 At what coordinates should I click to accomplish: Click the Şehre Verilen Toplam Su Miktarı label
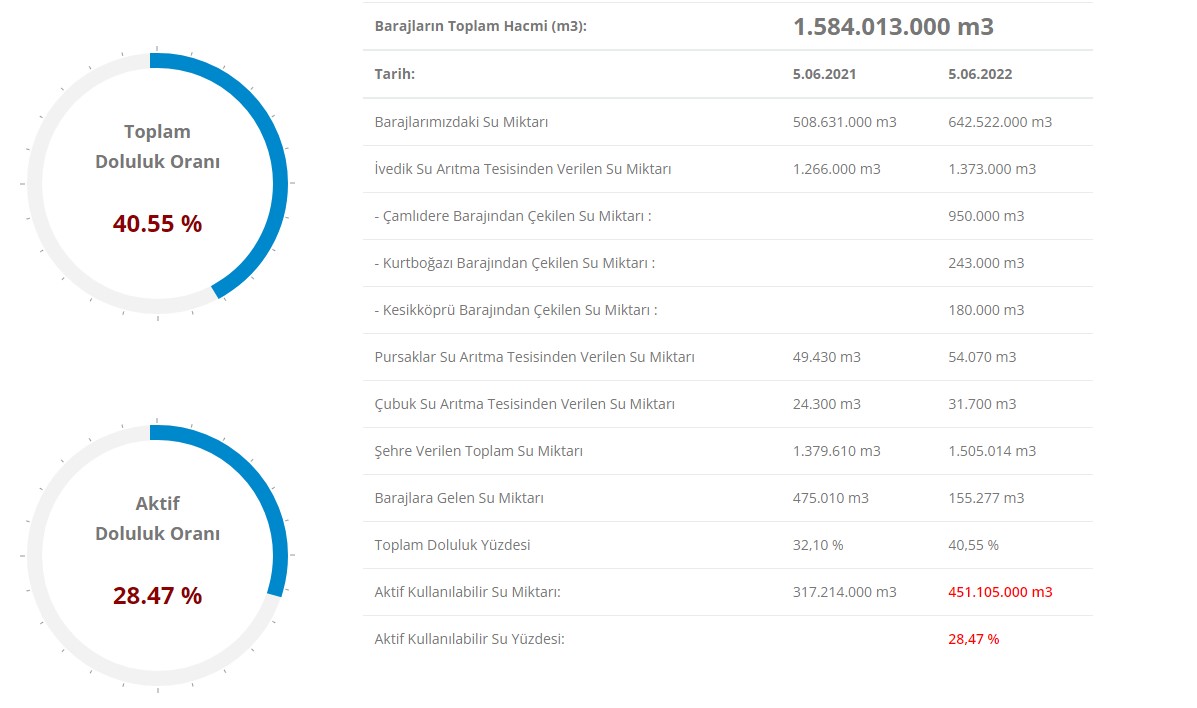[478, 451]
